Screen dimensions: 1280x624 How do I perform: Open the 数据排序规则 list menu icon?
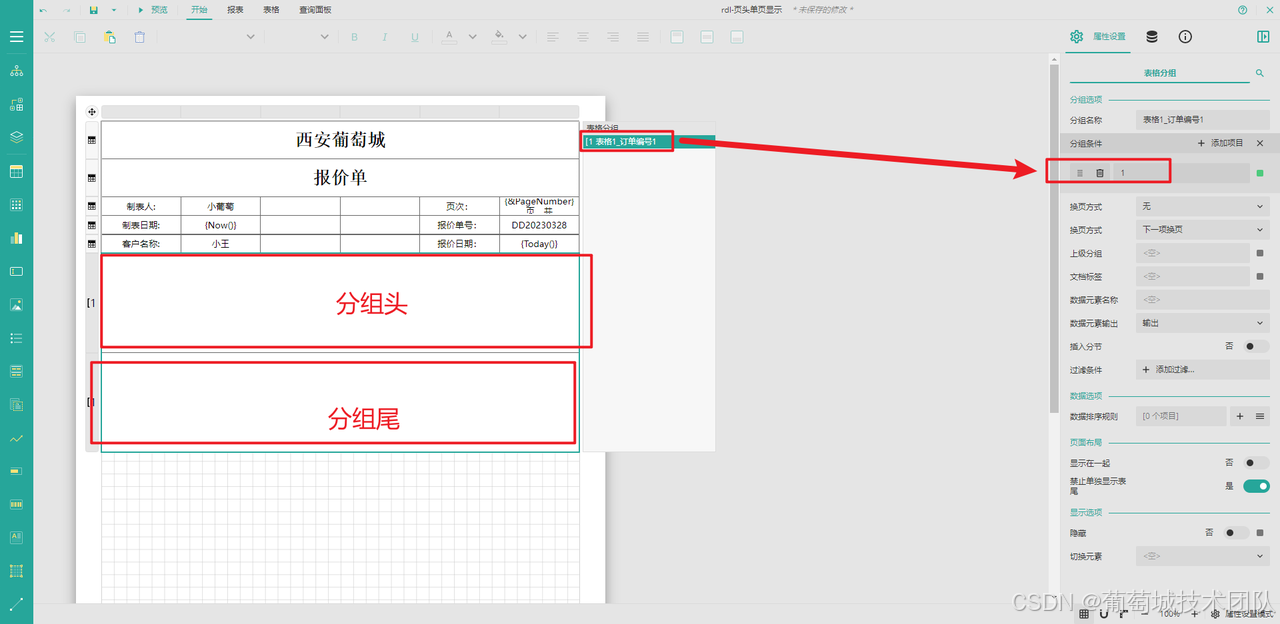pos(1260,416)
